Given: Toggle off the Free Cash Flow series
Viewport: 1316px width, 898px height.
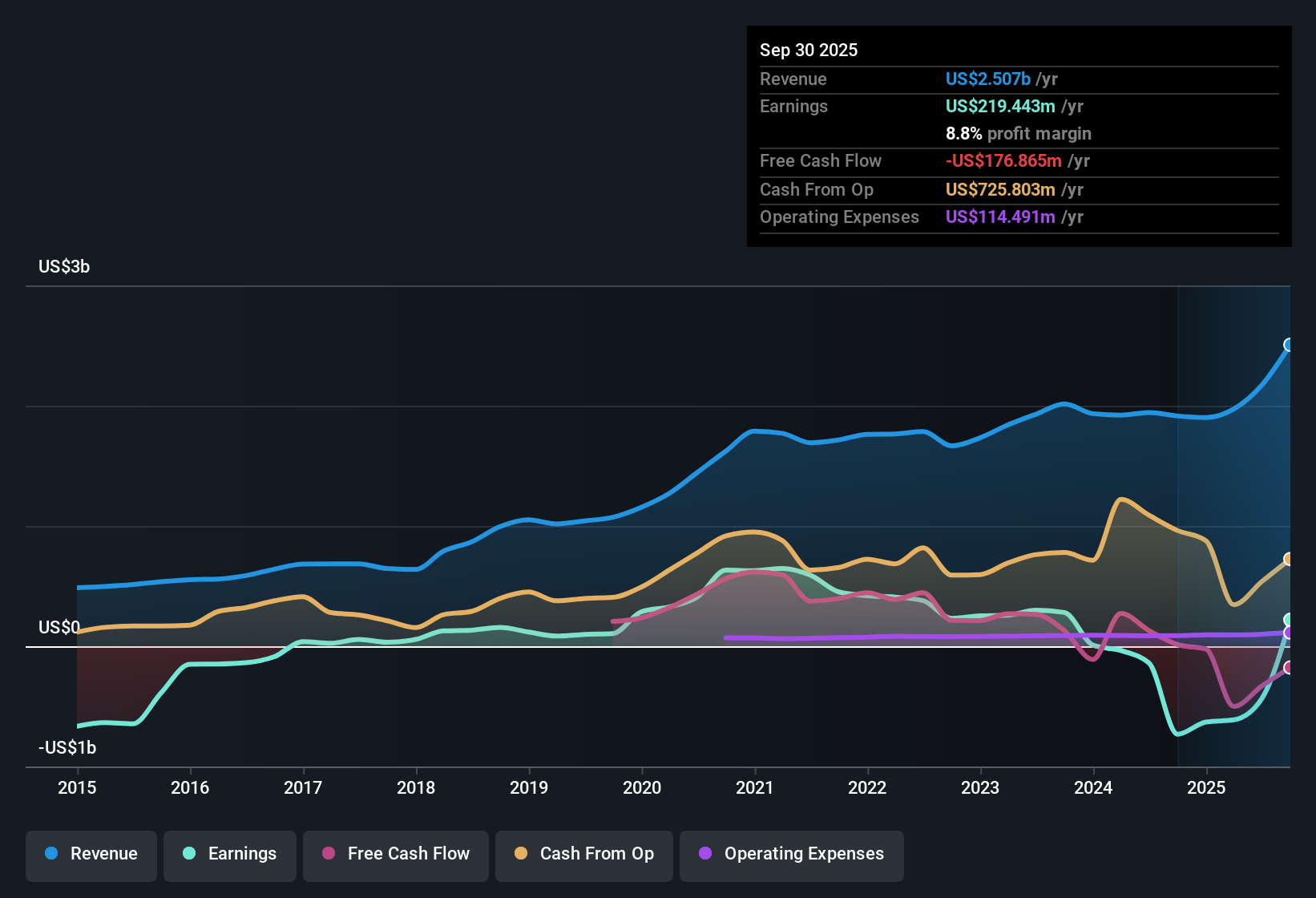Looking at the screenshot, I should [395, 854].
